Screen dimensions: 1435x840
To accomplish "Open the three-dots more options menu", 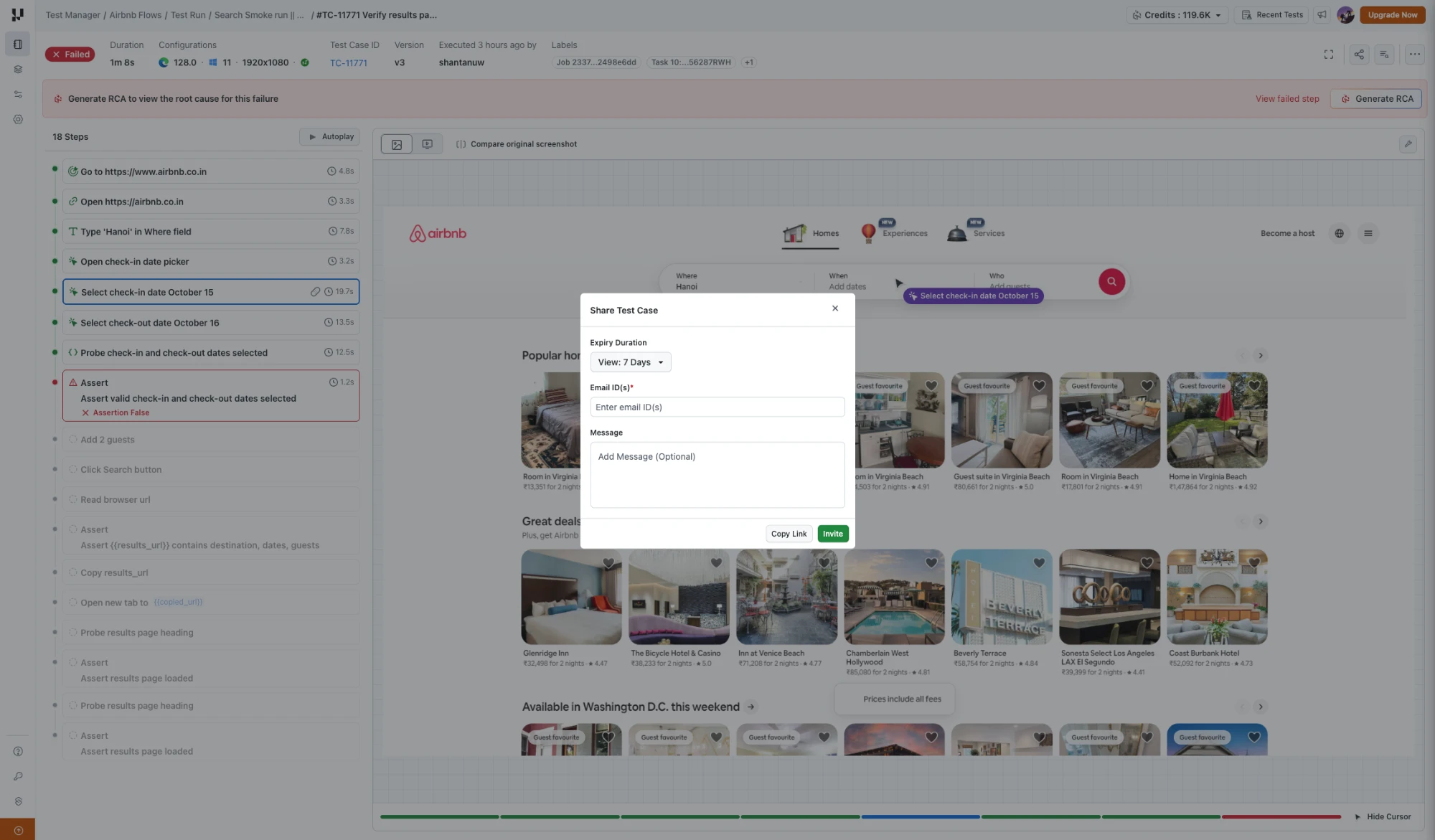I will 1414,55.
